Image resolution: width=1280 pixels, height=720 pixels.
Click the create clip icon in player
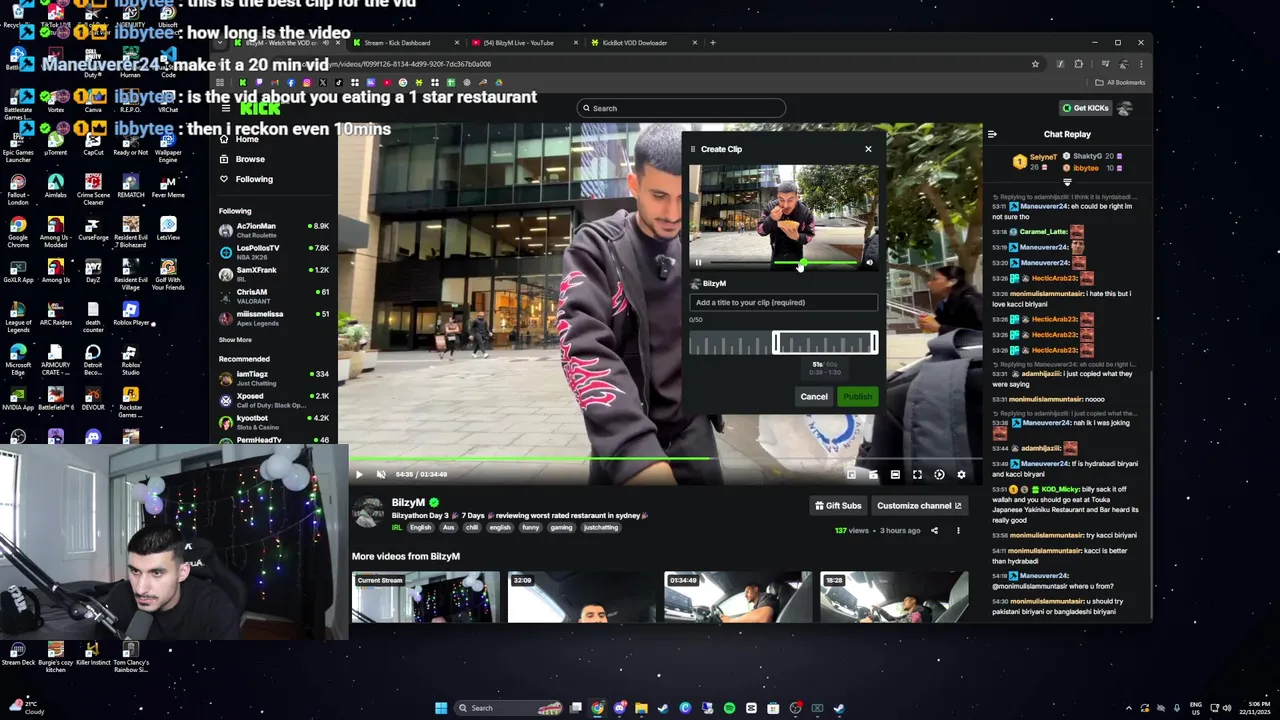coord(873,475)
